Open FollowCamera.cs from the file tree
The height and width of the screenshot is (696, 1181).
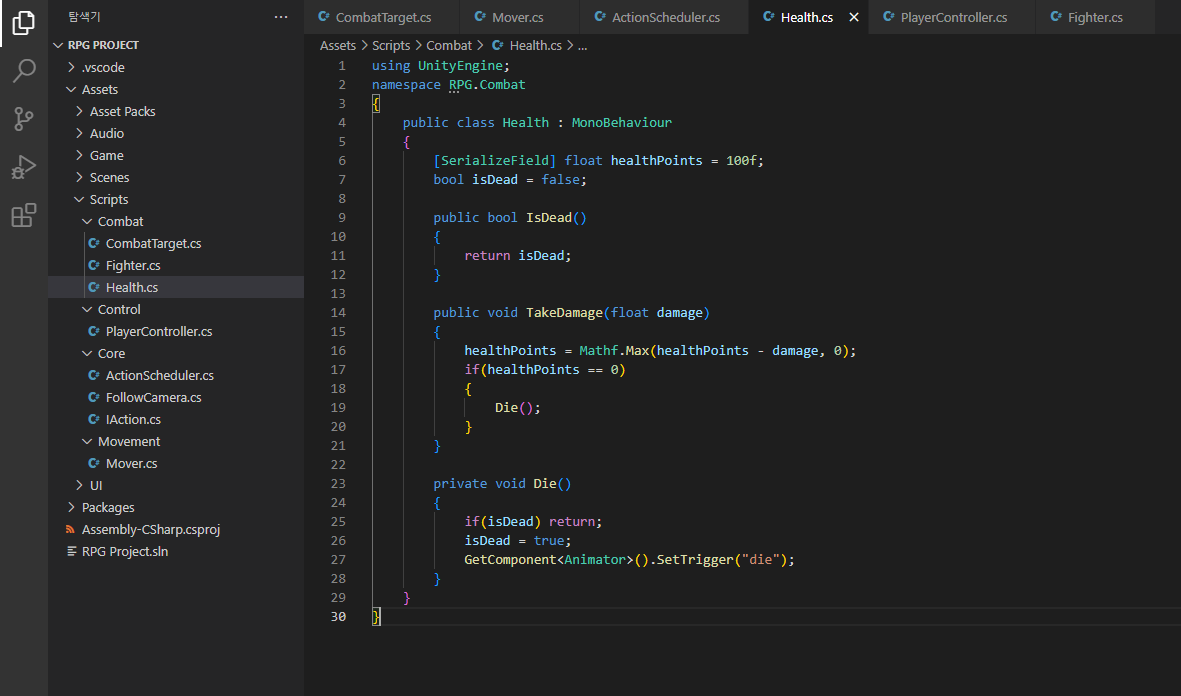pyautogui.click(x=153, y=397)
